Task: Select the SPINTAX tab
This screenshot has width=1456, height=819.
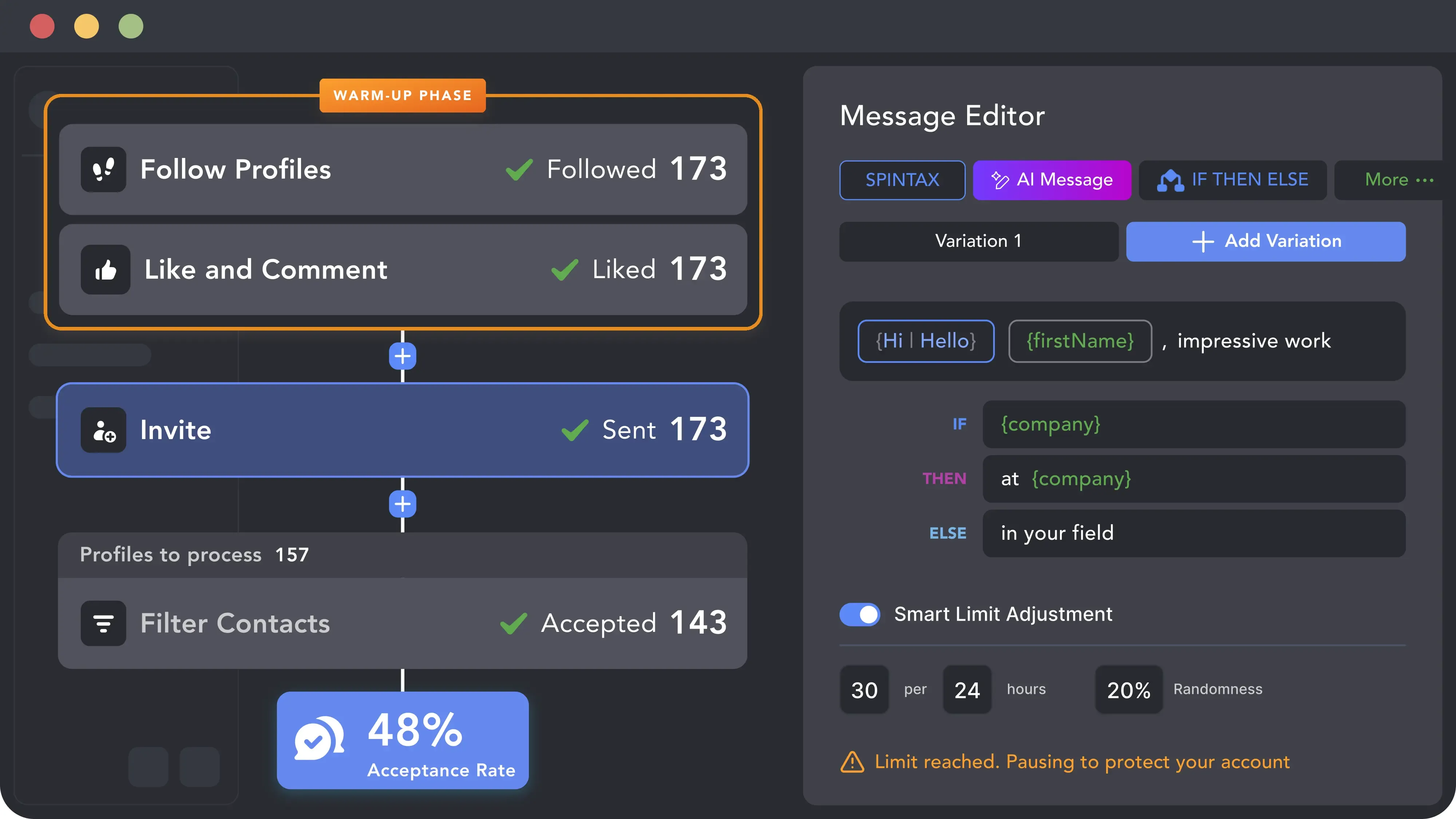Action: point(902,180)
